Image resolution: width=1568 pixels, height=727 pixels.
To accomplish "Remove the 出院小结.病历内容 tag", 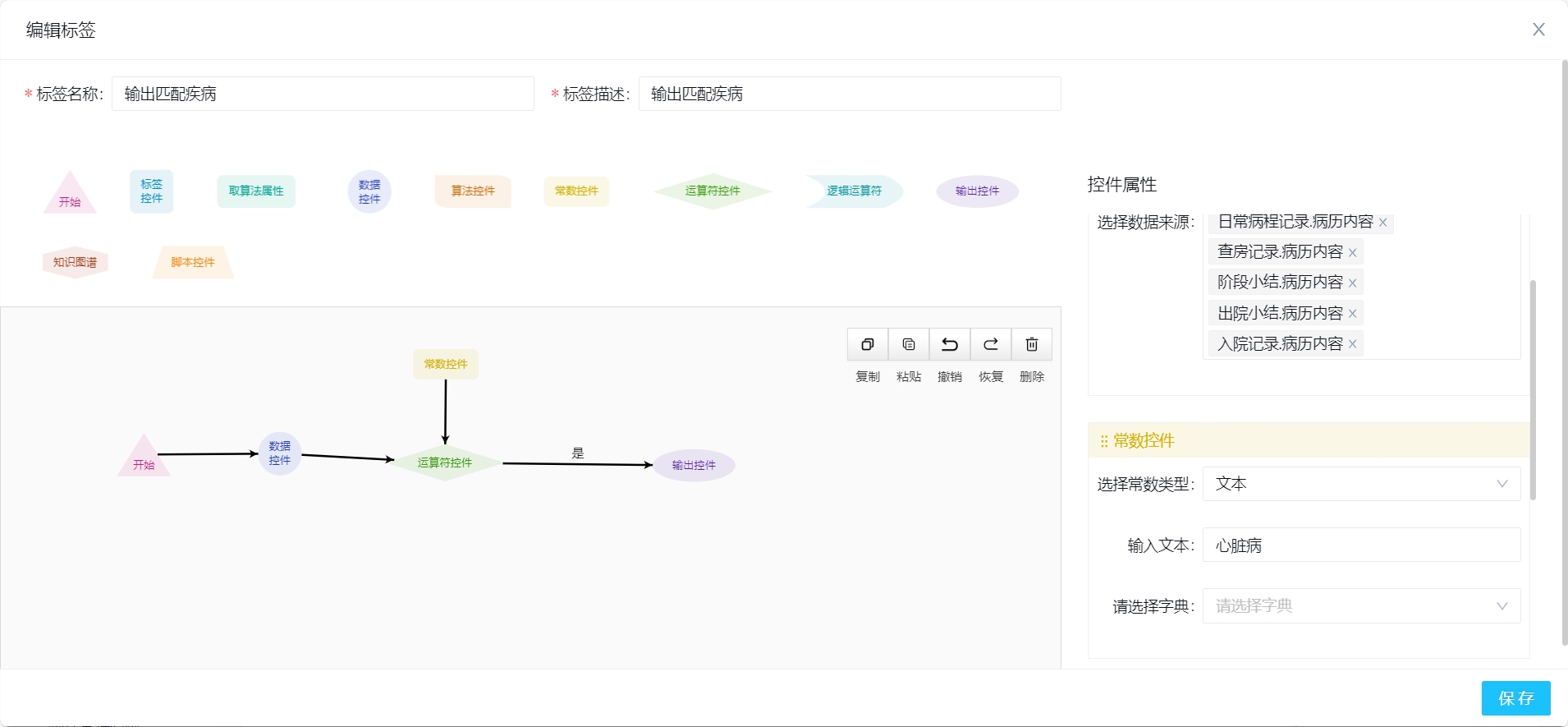I will pos(1352,315).
